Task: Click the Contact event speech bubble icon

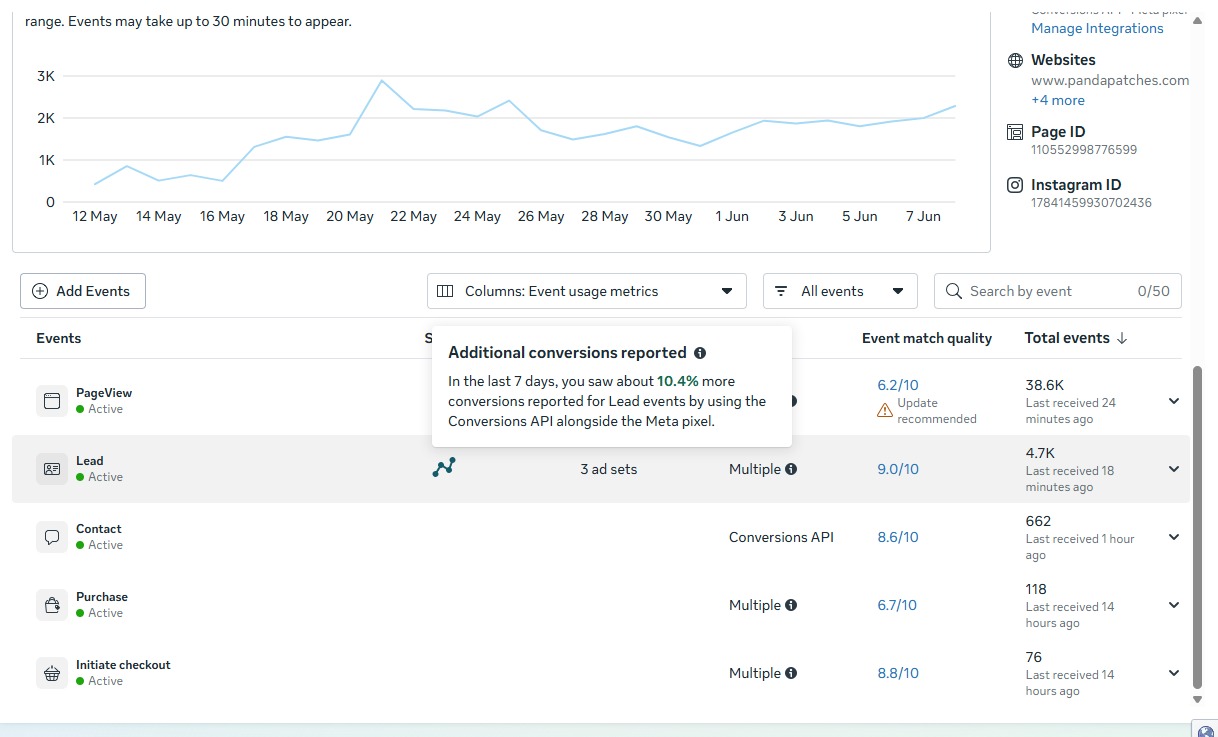Action: tap(52, 537)
